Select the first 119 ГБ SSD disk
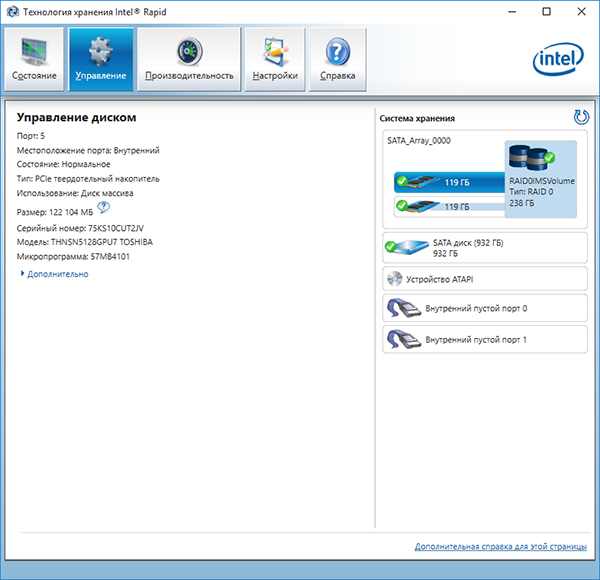The width and height of the screenshot is (600, 580). click(449, 182)
